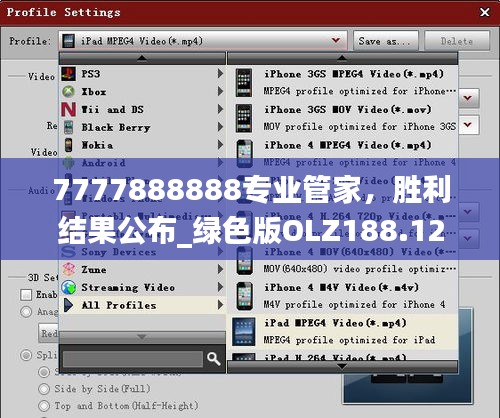Enable the 3D settings checkbox
Screen dimensions: 500x418
(26, 295)
